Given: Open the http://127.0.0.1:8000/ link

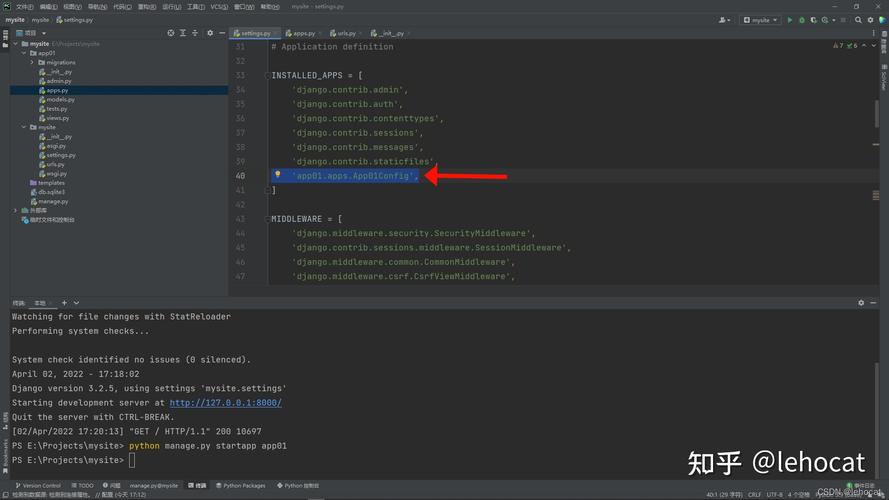Looking at the screenshot, I should click(226, 402).
